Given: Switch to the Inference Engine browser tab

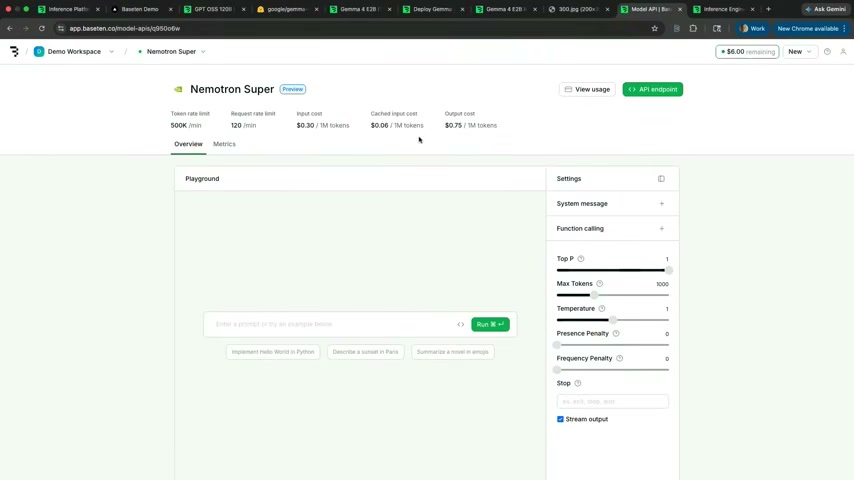Looking at the screenshot, I should click(723, 9).
